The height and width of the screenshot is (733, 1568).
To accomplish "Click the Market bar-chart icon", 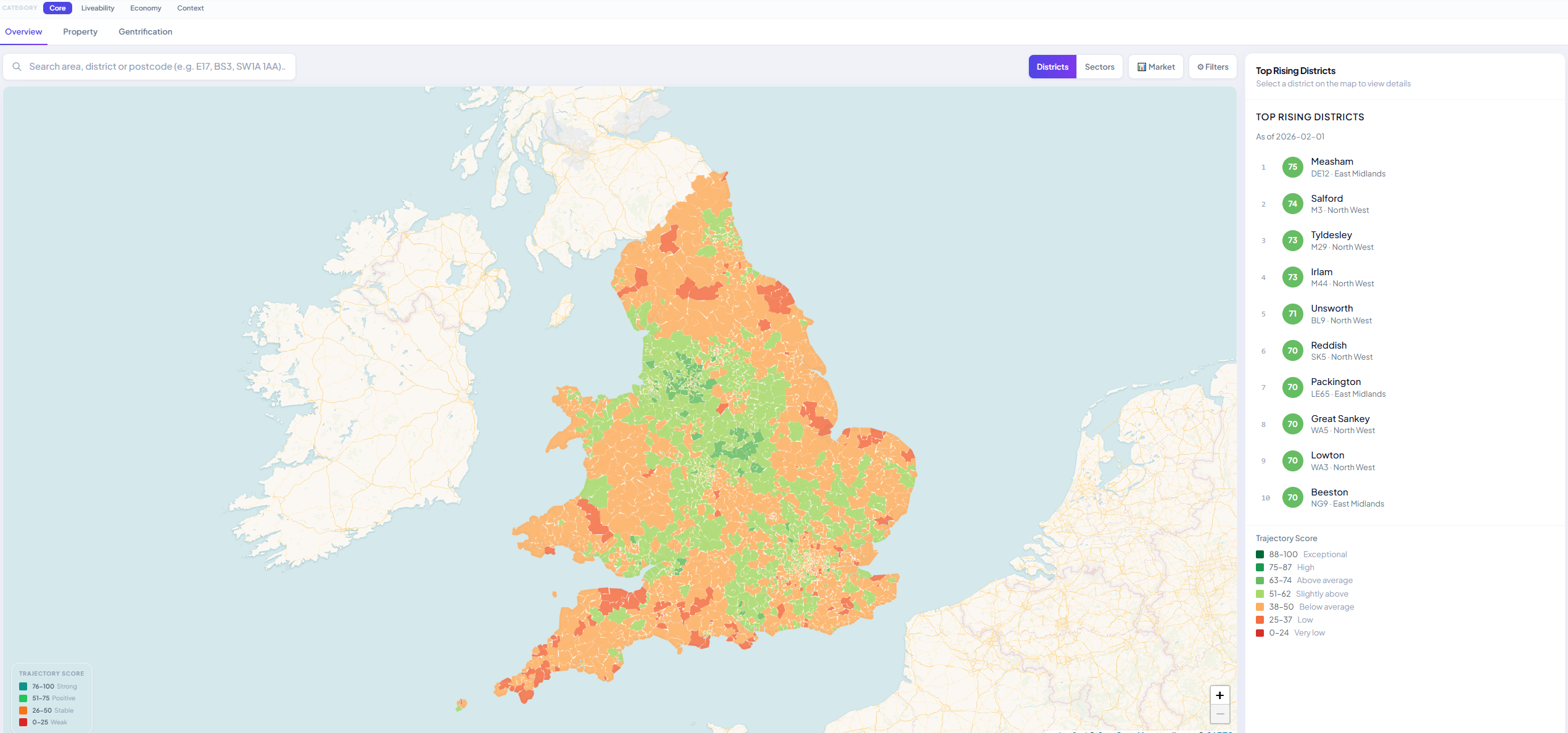I will click(1142, 66).
